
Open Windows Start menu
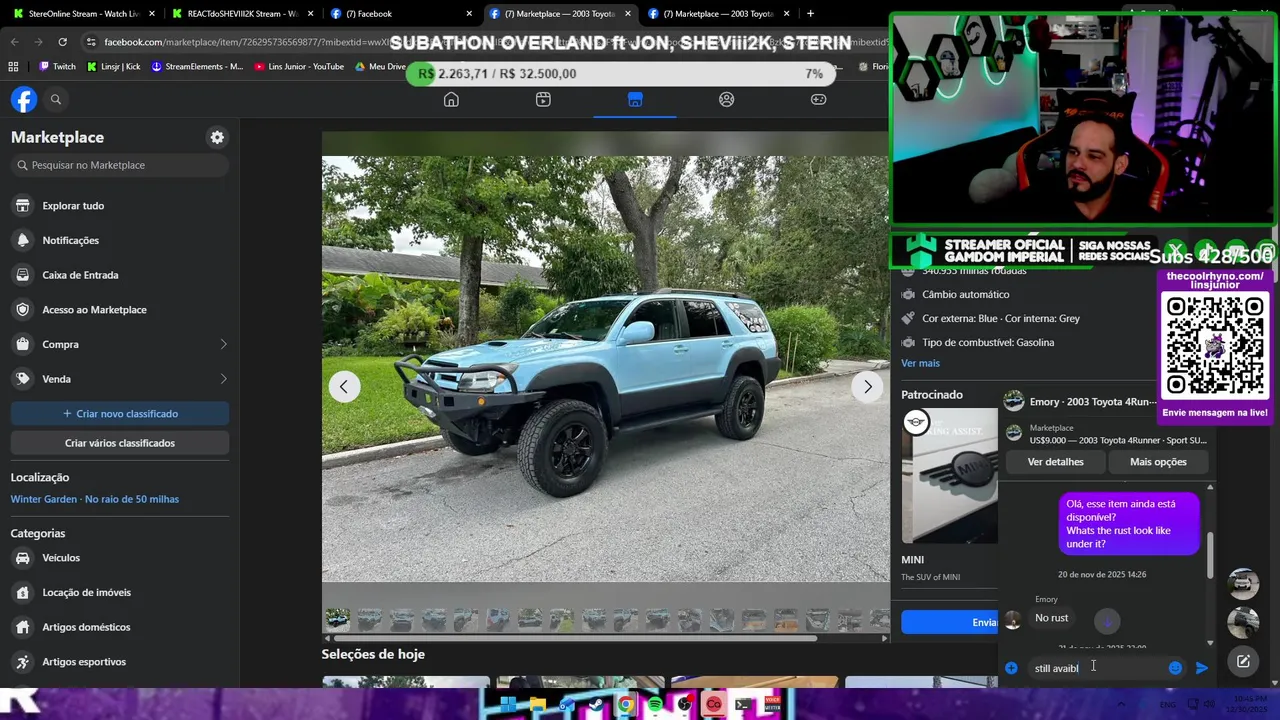click(x=508, y=705)
